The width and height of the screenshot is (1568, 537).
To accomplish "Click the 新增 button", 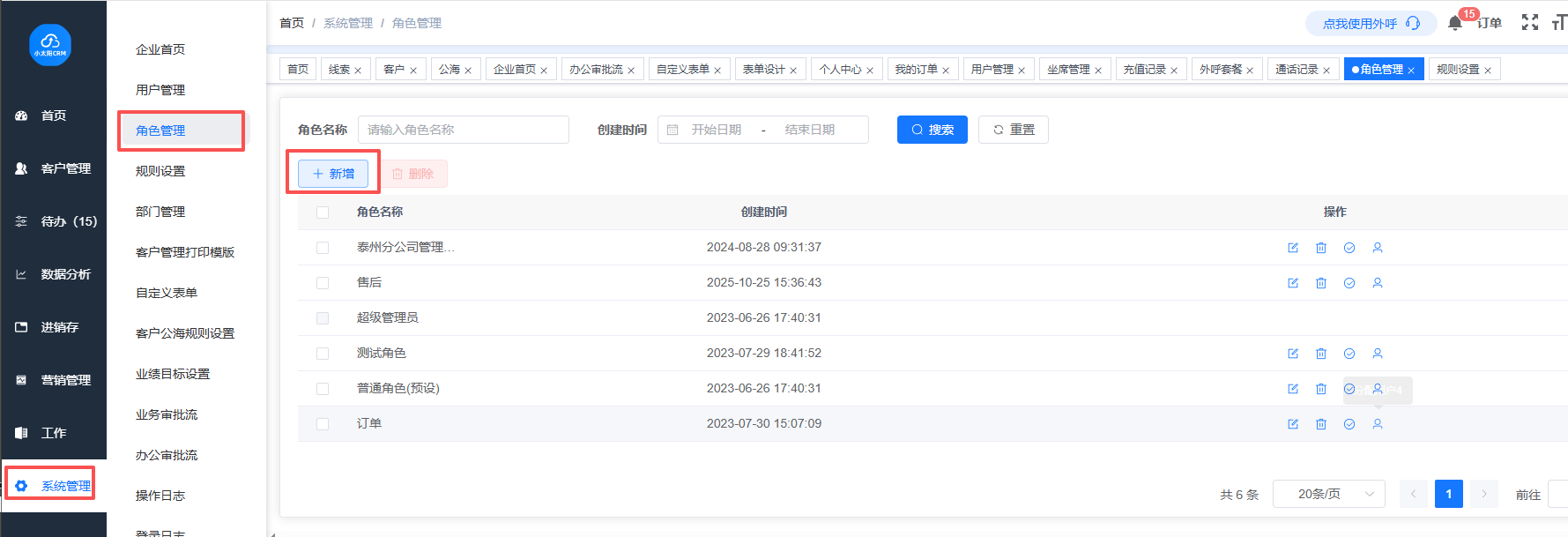I will pos(333,174).
